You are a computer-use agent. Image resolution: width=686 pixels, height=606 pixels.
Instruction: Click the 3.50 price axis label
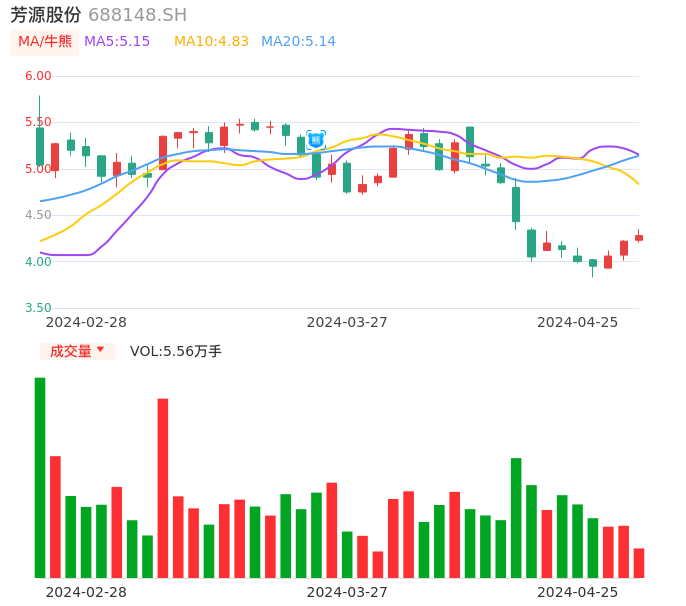[38, 308]
